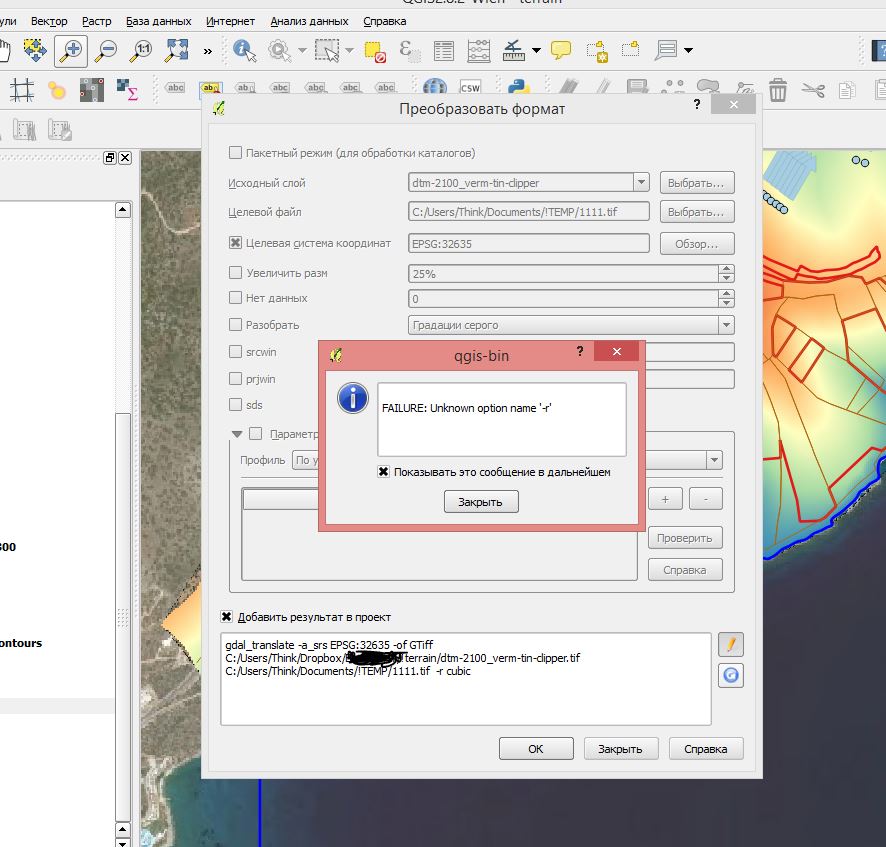This screenshot has height=847, width=886.
Task: Activate the Identify Features tool
Action: point(244,50)
